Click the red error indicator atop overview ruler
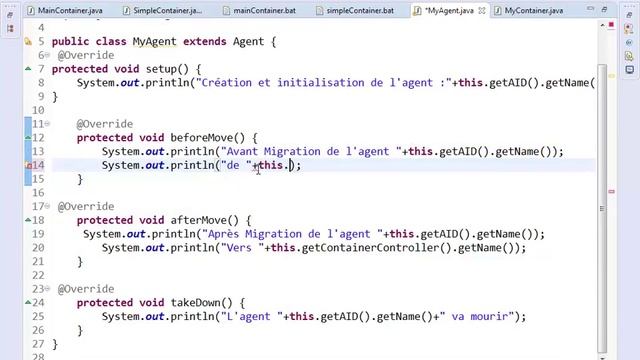 (611, 25)
